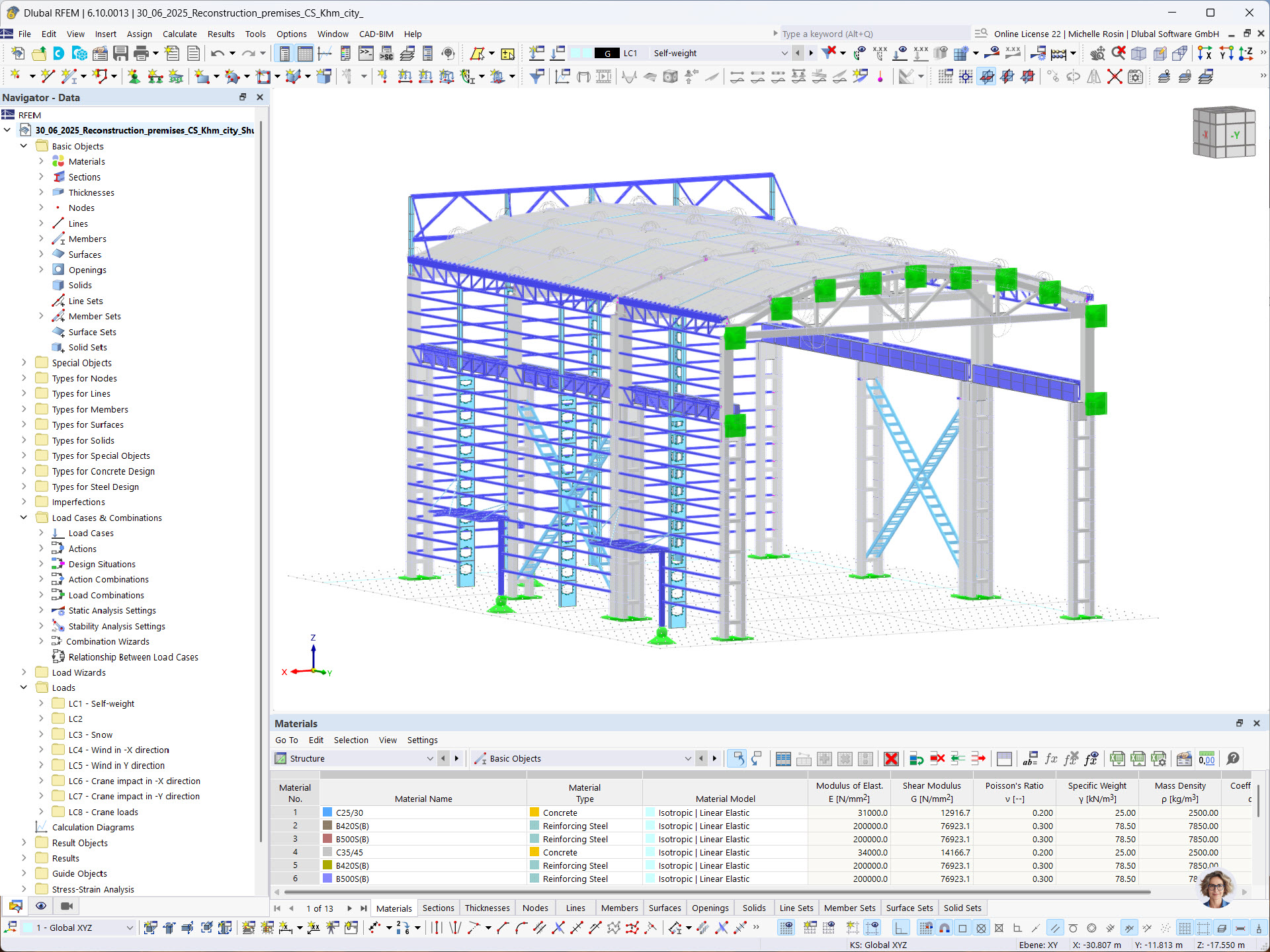Switch to the Sections tab at the bottom

tap(438, 908)
